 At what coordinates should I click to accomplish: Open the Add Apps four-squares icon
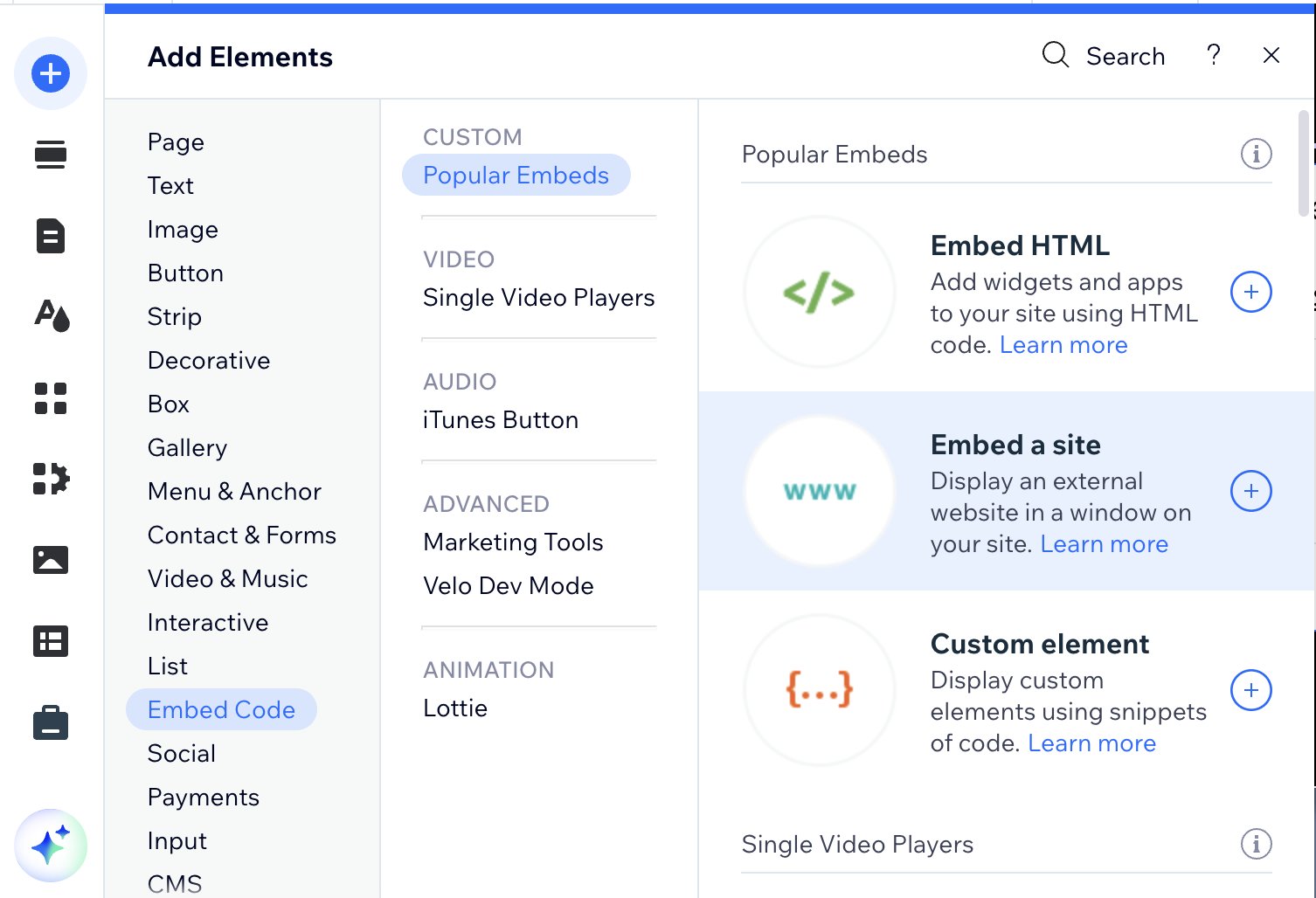click(x=51, y=398)
